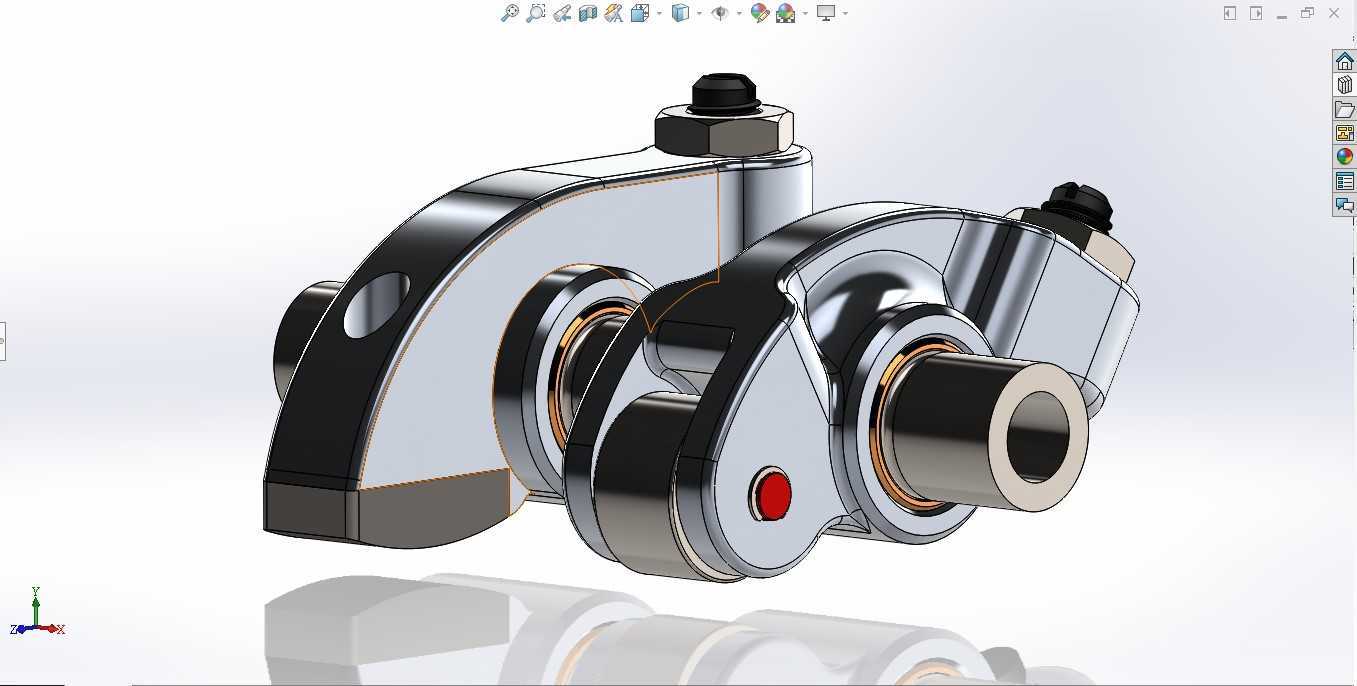This screenshot has width=1357, height=686.
Task: Open Edit Appearance tool
Action: click(760, 13)
